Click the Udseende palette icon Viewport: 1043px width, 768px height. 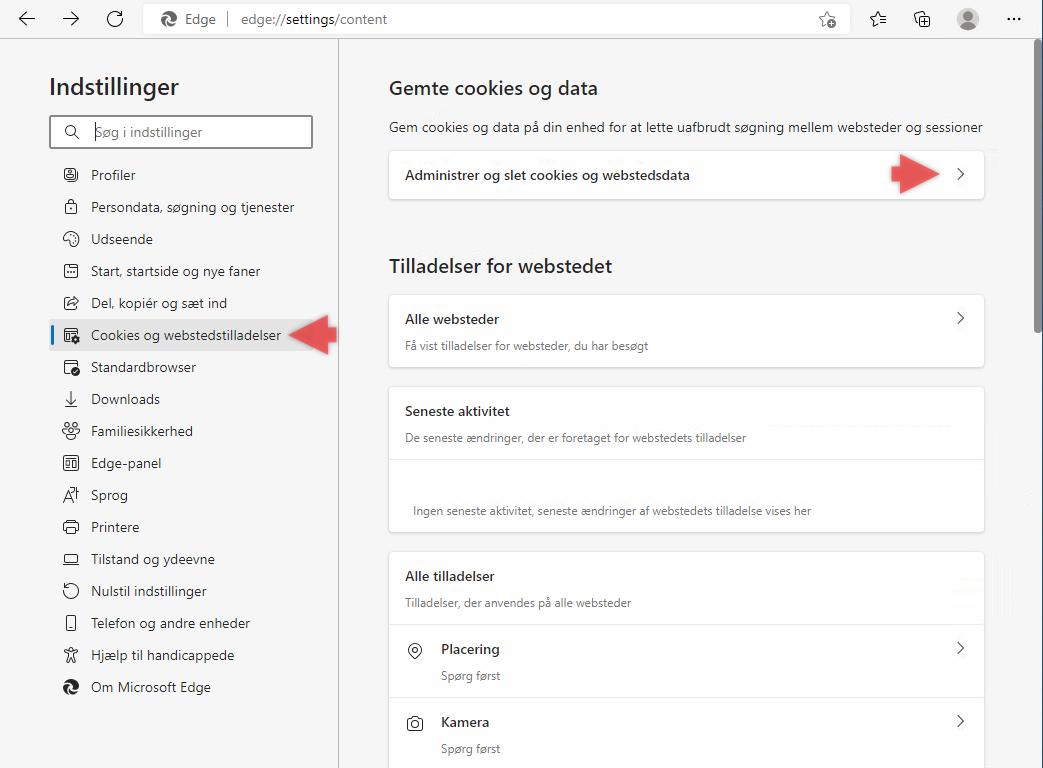(71, 239)
